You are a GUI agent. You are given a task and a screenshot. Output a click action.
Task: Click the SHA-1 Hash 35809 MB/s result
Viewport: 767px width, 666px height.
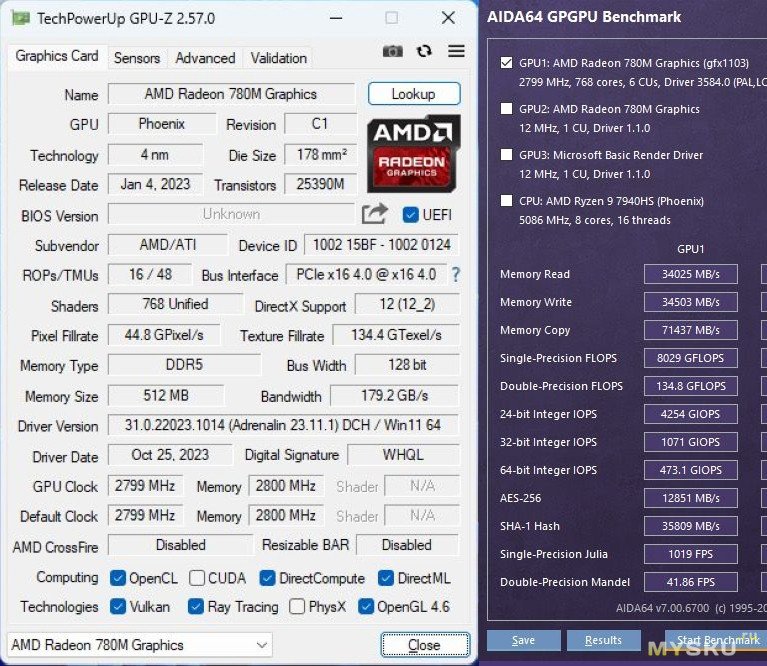coord(691,526)
